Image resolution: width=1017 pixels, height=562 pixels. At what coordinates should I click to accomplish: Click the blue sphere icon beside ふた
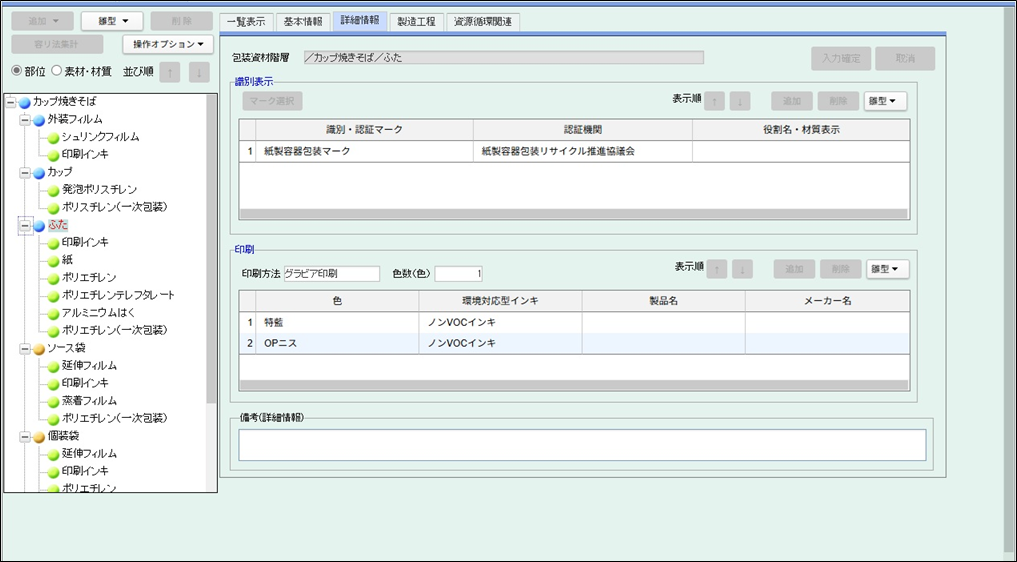39,226
